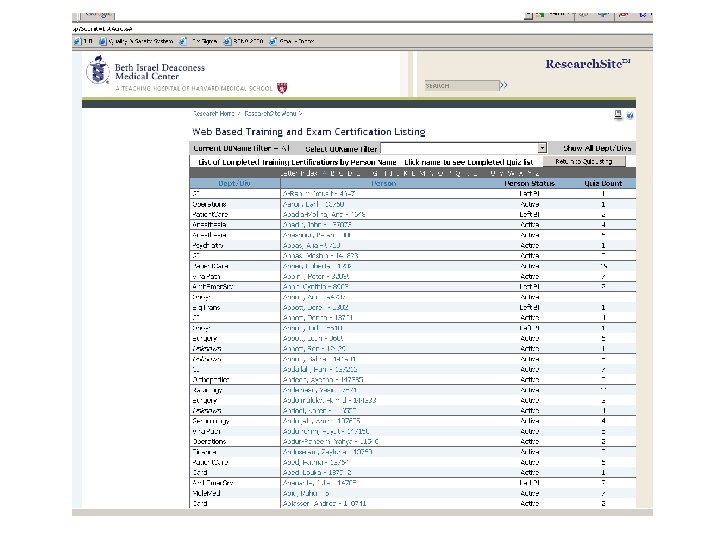
Task: Sort by the Person column header
Action: [383, 183]
